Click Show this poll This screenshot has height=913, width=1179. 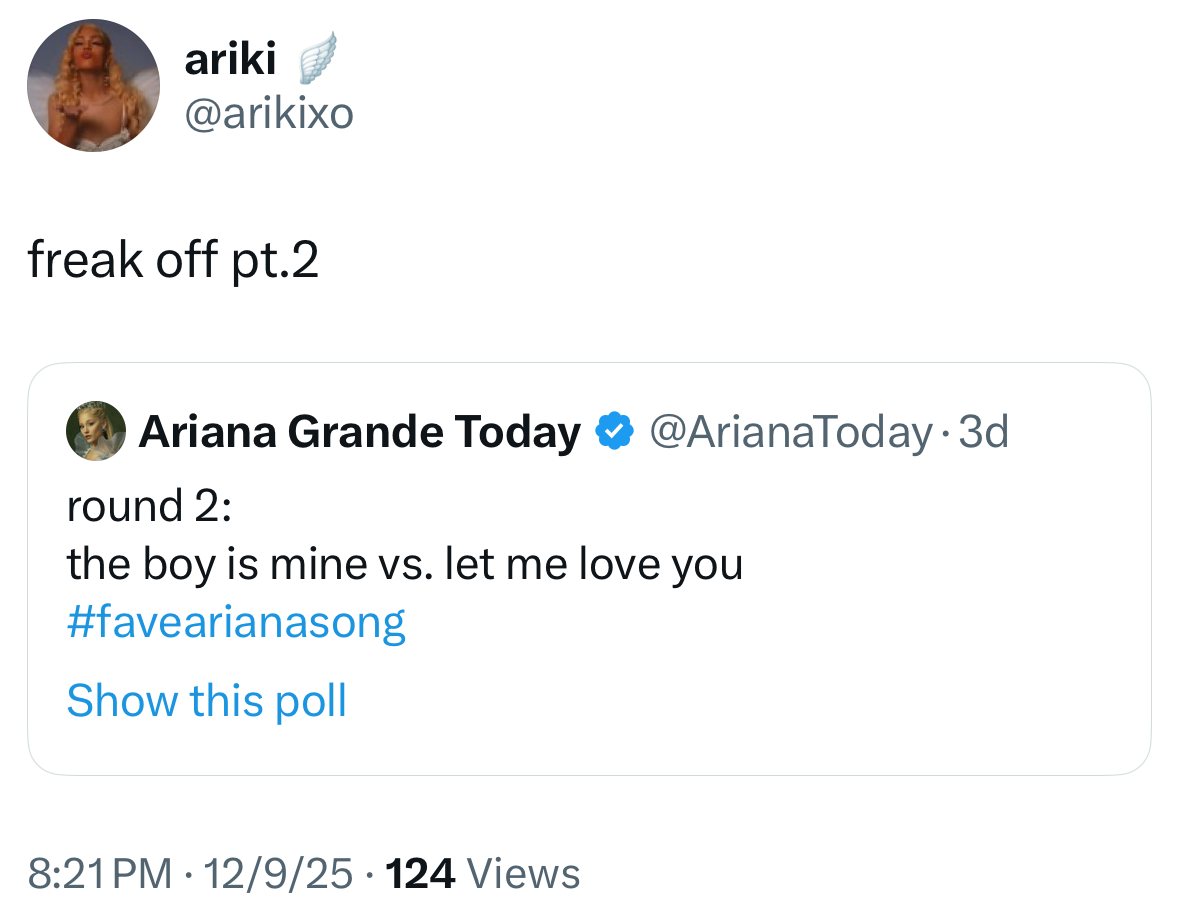206,700
